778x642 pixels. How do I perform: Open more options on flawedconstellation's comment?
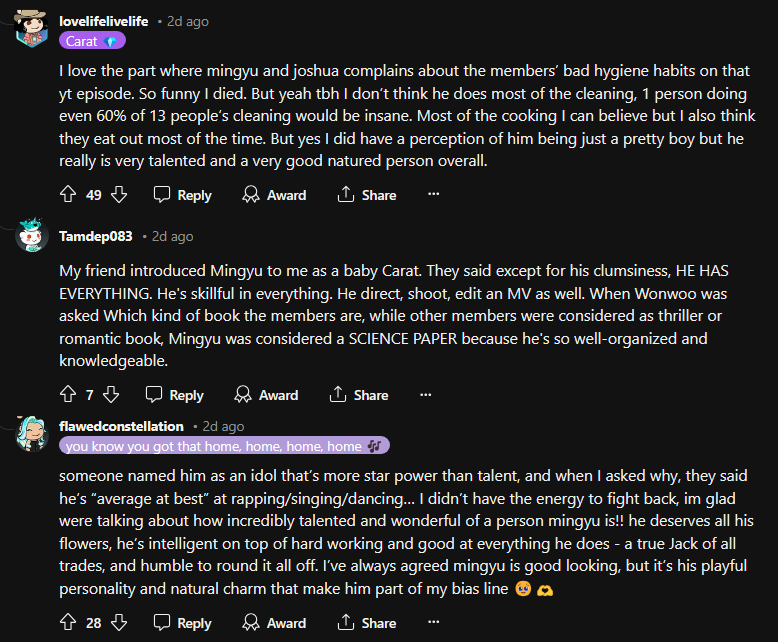pyautogui.click(x=433, y=622)
